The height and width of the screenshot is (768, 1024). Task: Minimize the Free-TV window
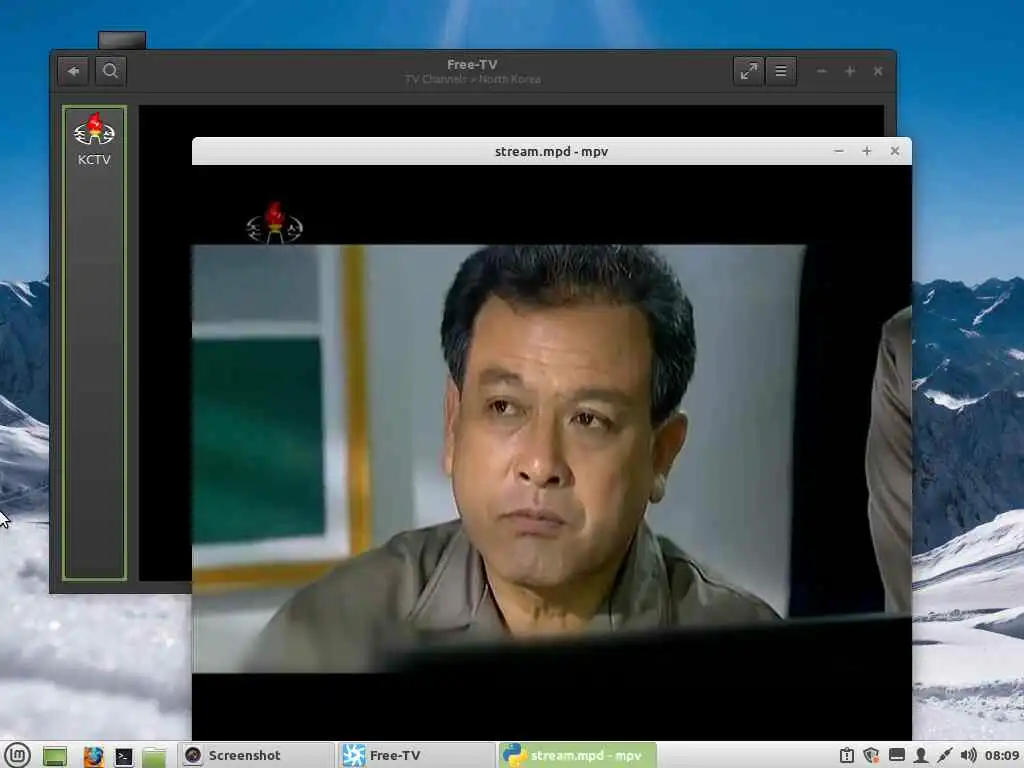pyautogui.click(x=822, y=71)
